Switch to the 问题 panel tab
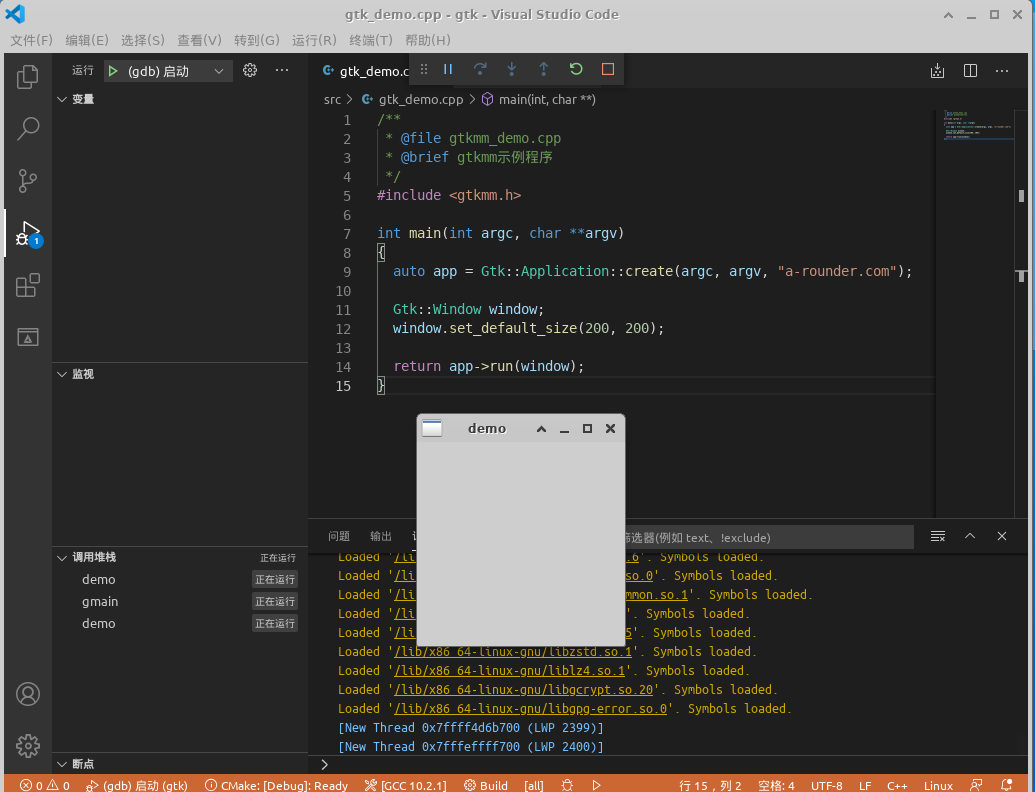1035x792 pixels. click(x=339, y=536)
